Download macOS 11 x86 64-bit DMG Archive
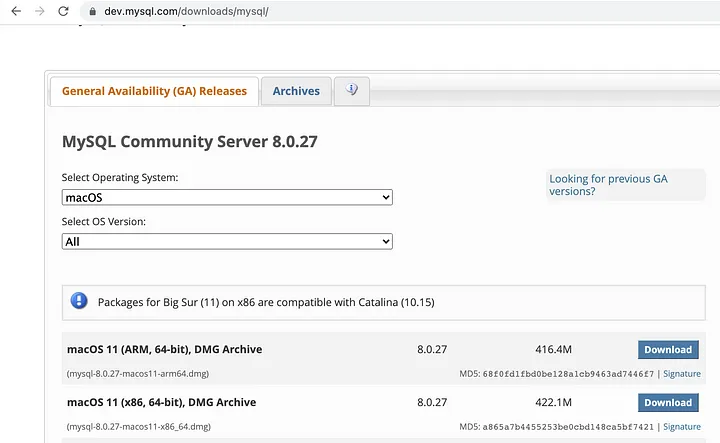Viewport: 720px width, 443px height. coord(668,403)
